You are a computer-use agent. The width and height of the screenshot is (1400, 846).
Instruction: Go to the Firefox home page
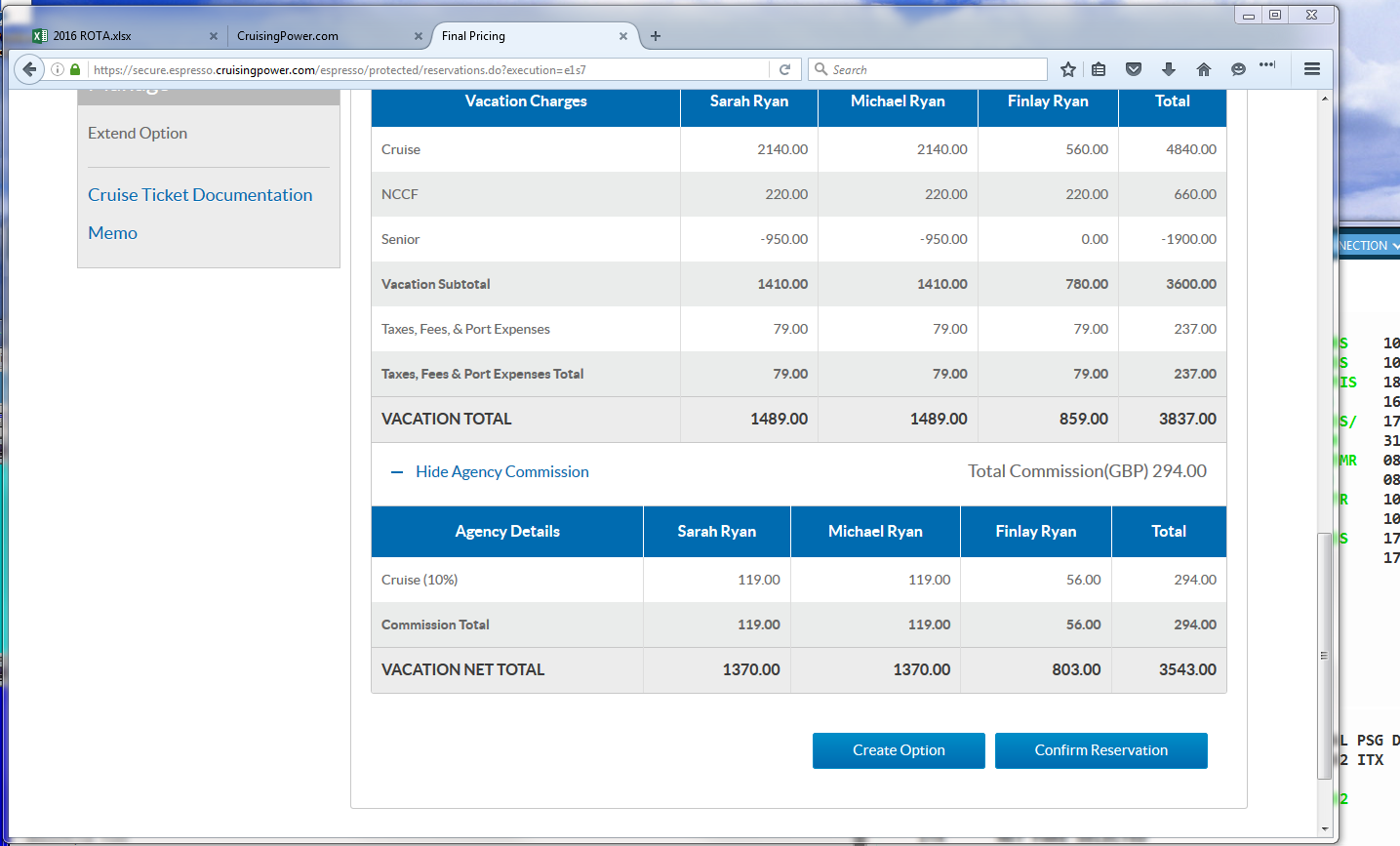coord(1204,69)
